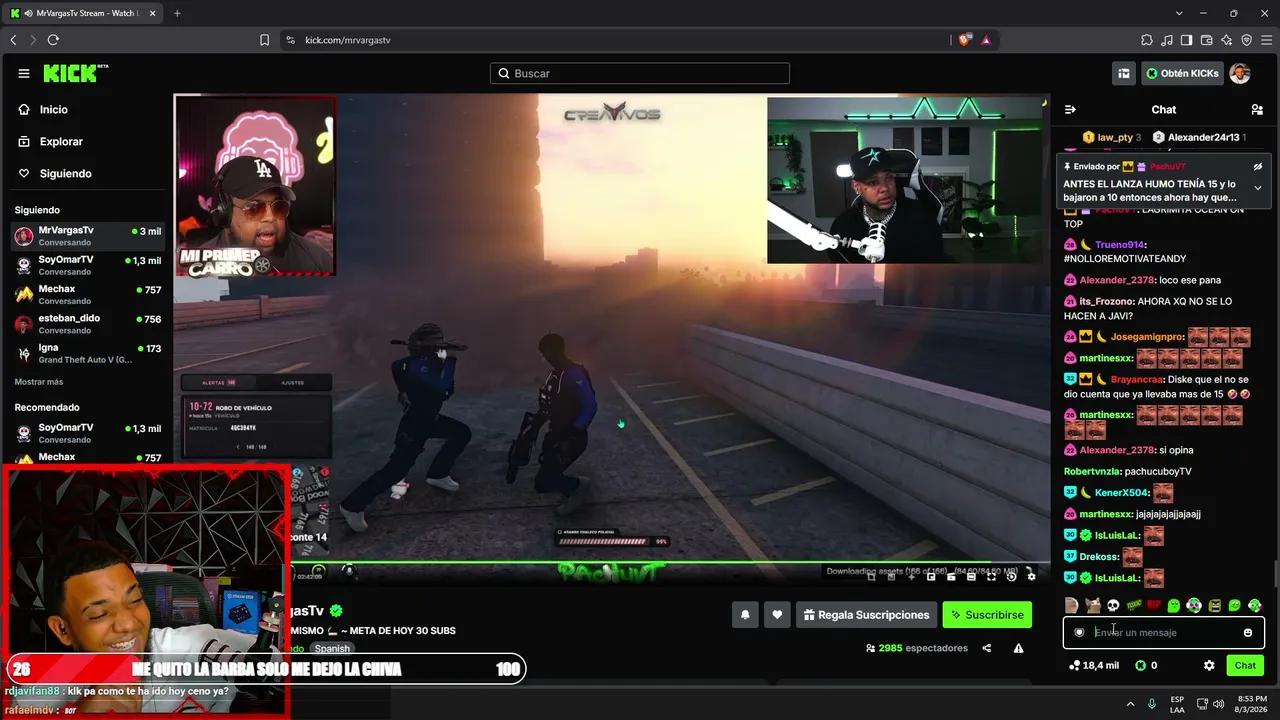Viewport: 1280px width, 720px height.
Task: View the KICKs balance counter
Action: (x=1146, y=665)
